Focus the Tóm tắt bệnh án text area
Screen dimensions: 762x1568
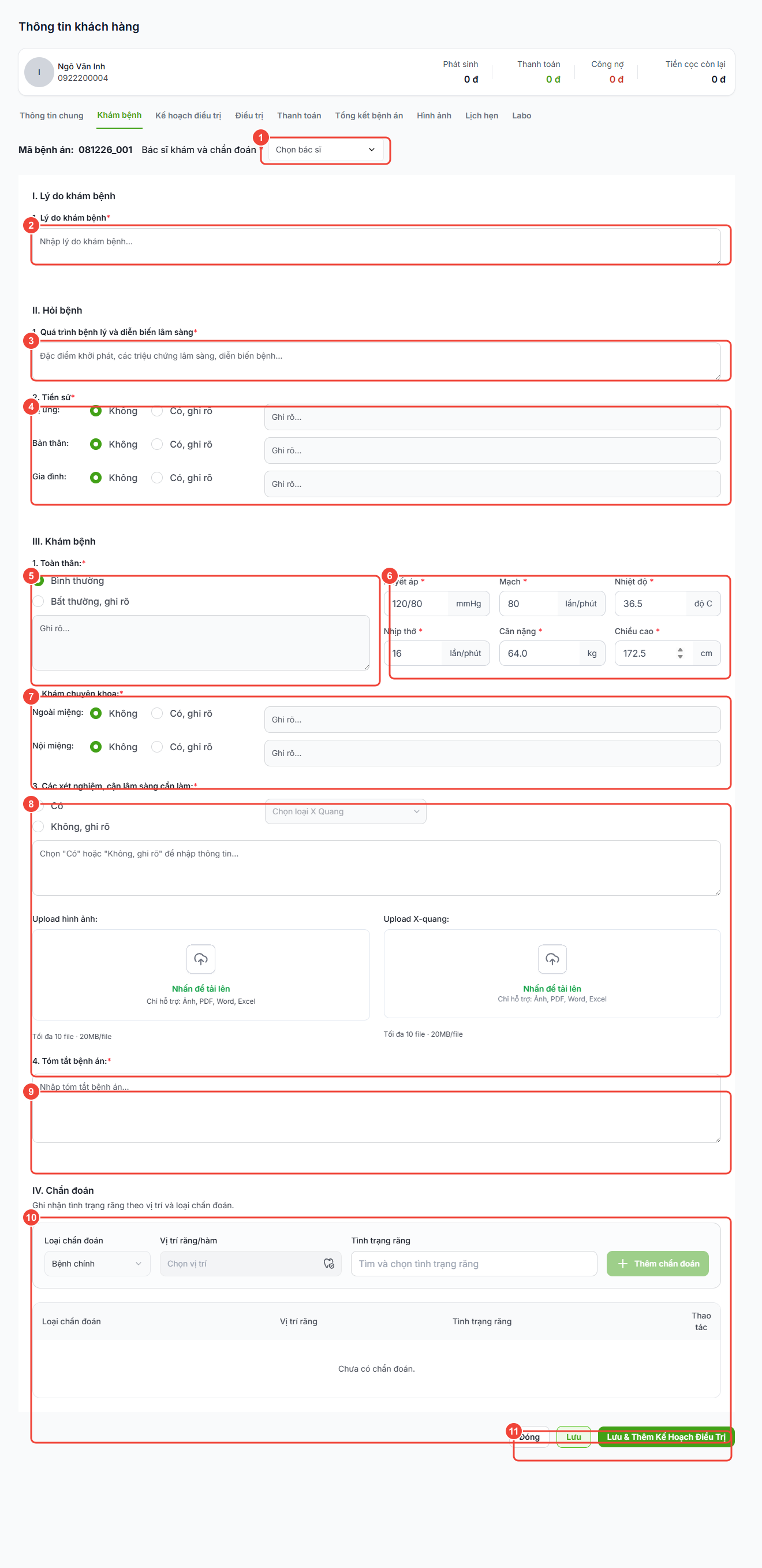[x=376, y=1108]
